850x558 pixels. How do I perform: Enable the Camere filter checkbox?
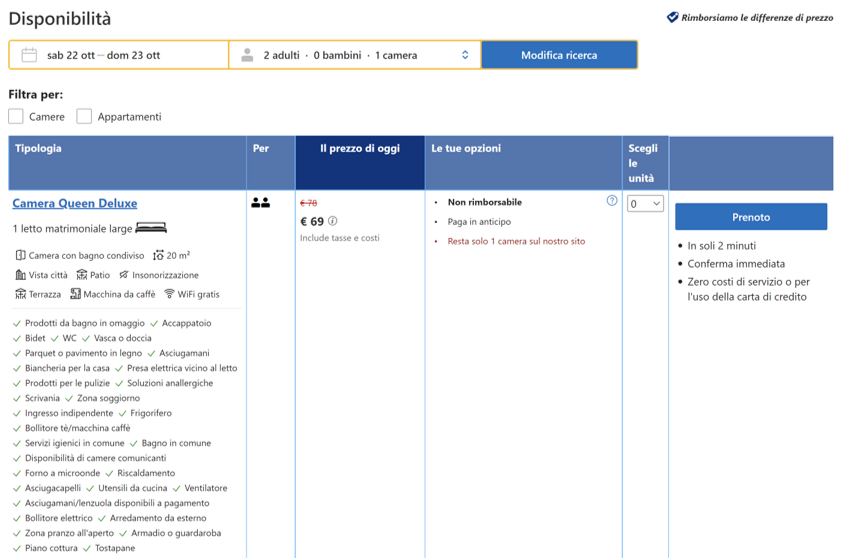coord(16,116)
